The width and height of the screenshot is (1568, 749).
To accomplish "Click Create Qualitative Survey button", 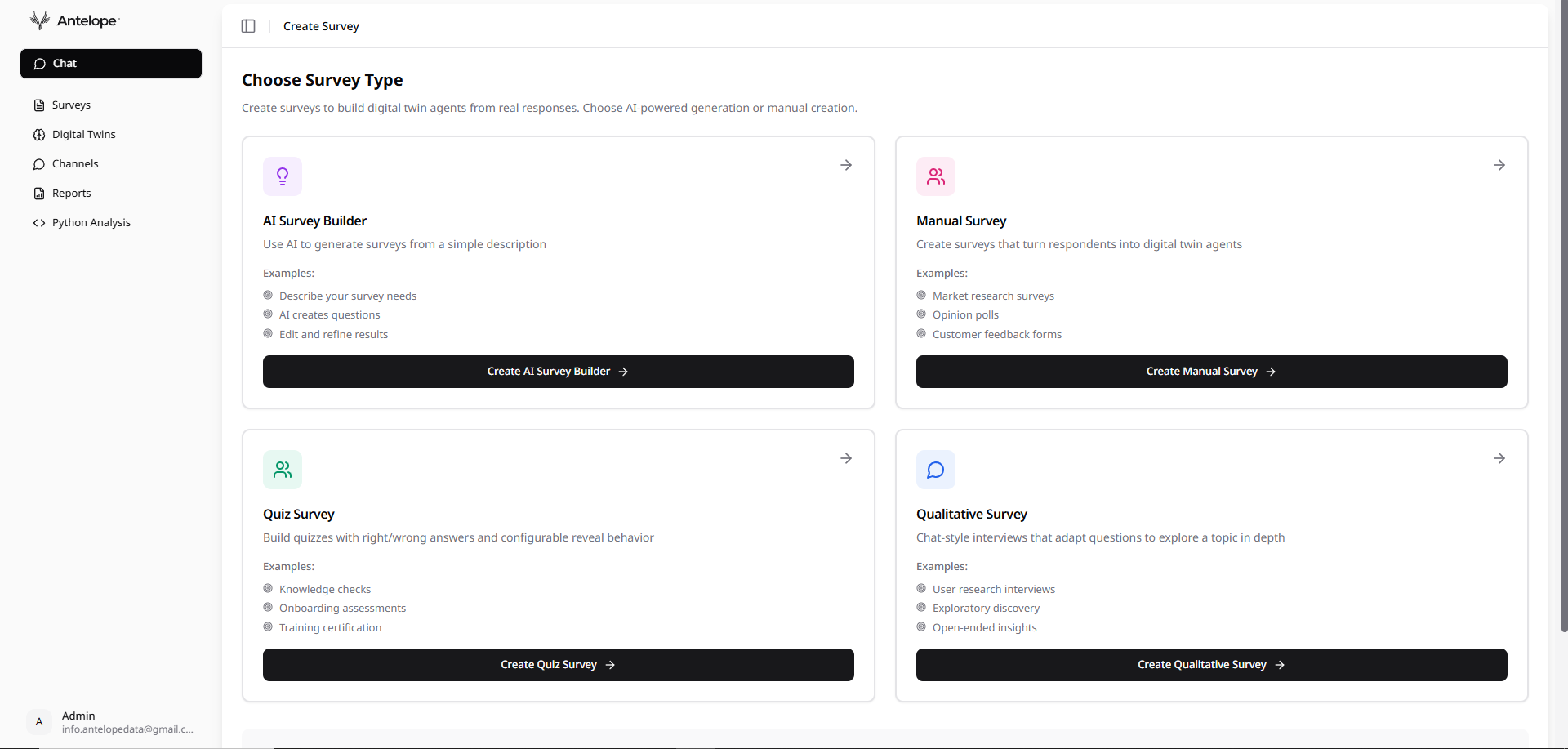I will [1211, 664].
